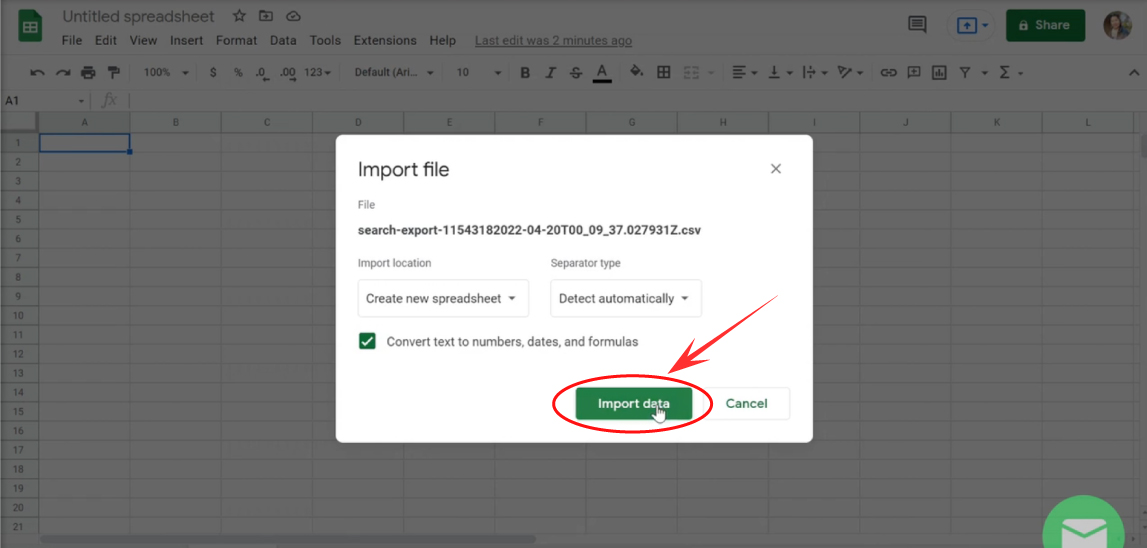The image size is (1147, 548).
Task: Open the zoom 100% dropdown
Action: (166, 72)
